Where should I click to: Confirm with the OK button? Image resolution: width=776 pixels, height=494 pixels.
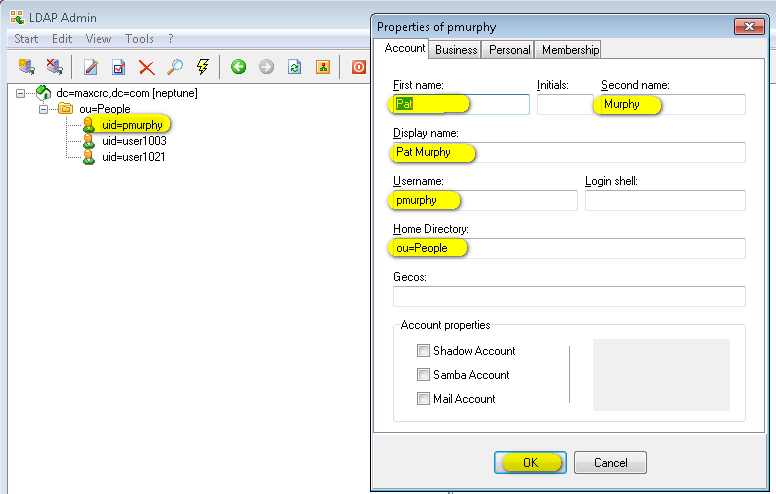coord(530,462)
